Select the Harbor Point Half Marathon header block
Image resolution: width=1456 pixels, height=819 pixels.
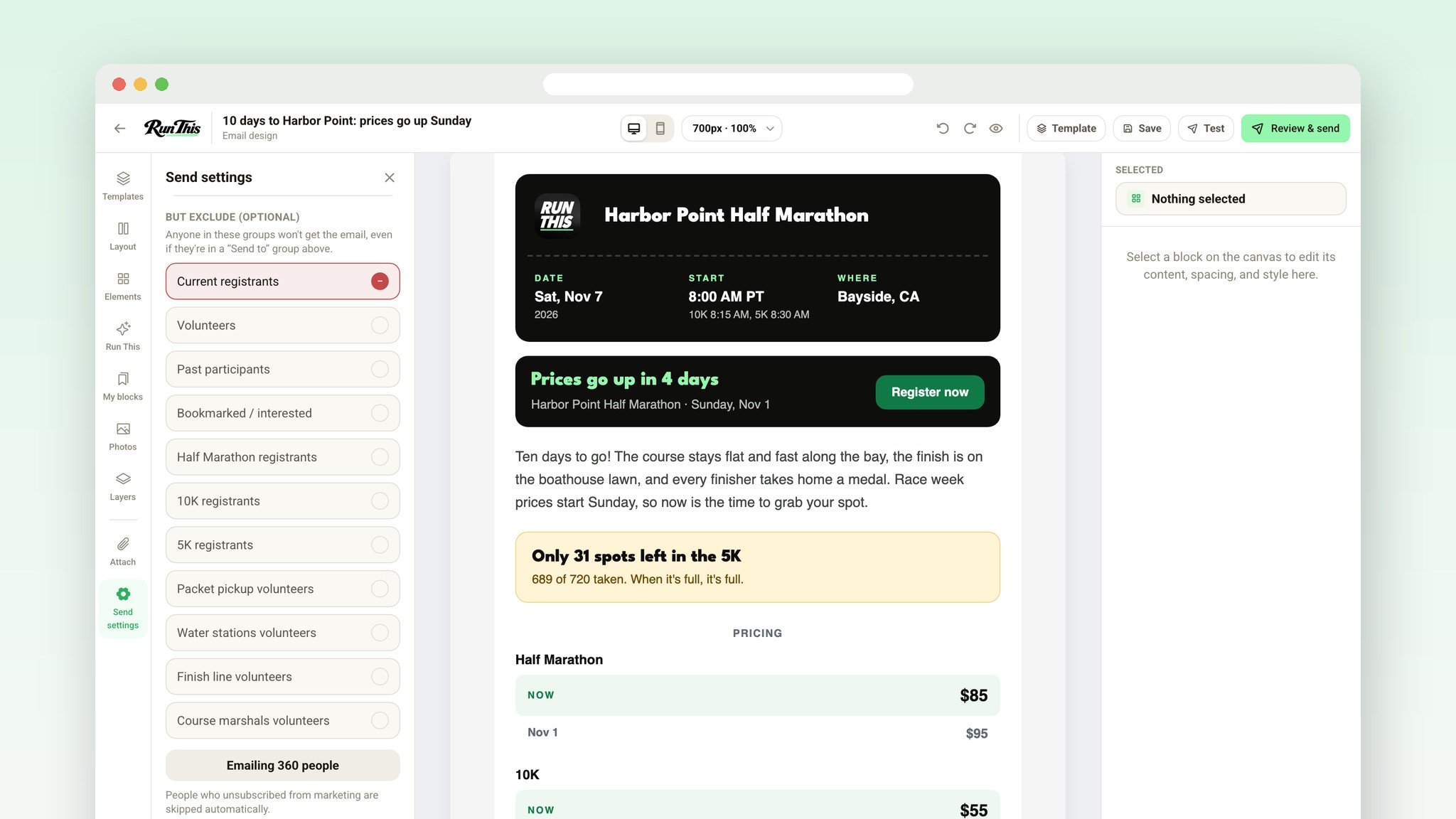click(x=758, y=258)
